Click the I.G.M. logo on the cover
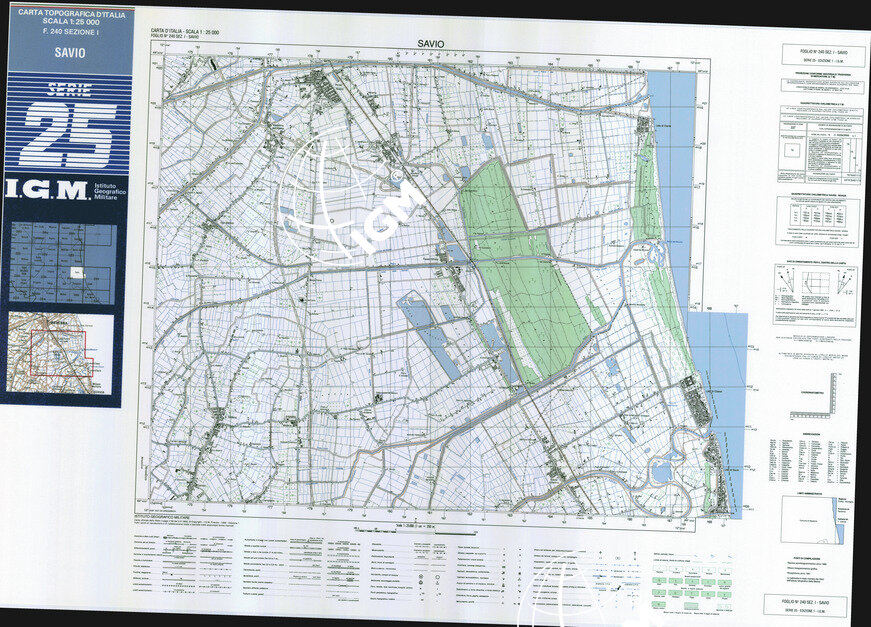 coord(45,190)
